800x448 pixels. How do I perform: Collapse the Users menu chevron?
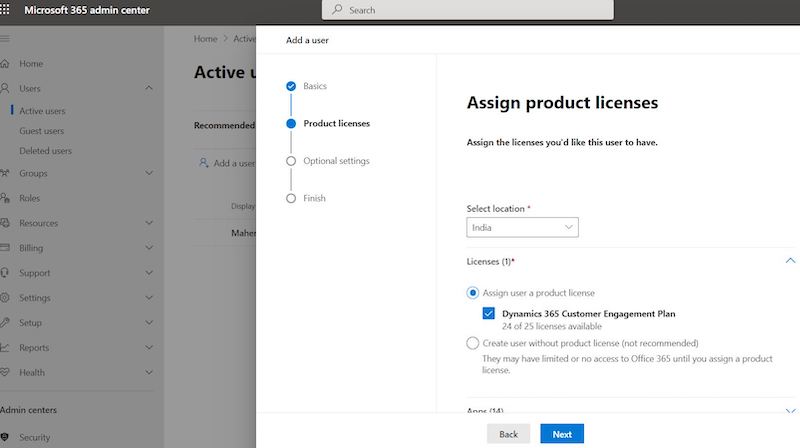(x=148, y=88)
